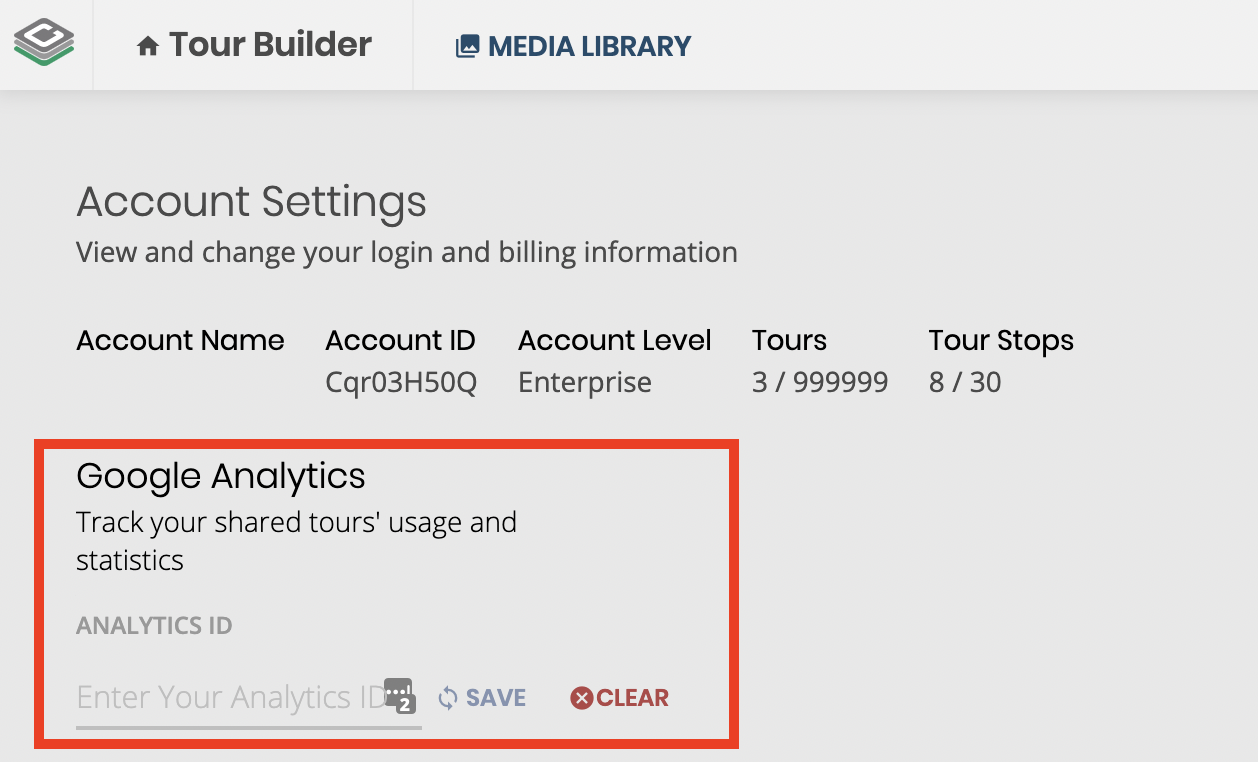Screen dimensions: 1258x762
Task: Click the Tour Stops column label
Action: pyautogui.click(x=1001, y=341)
